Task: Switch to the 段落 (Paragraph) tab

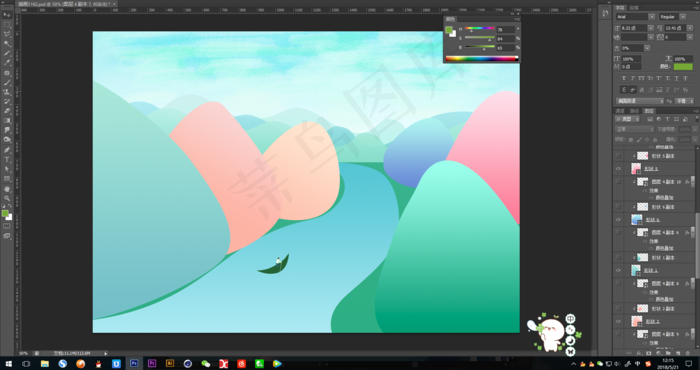Action: point(634,8)
